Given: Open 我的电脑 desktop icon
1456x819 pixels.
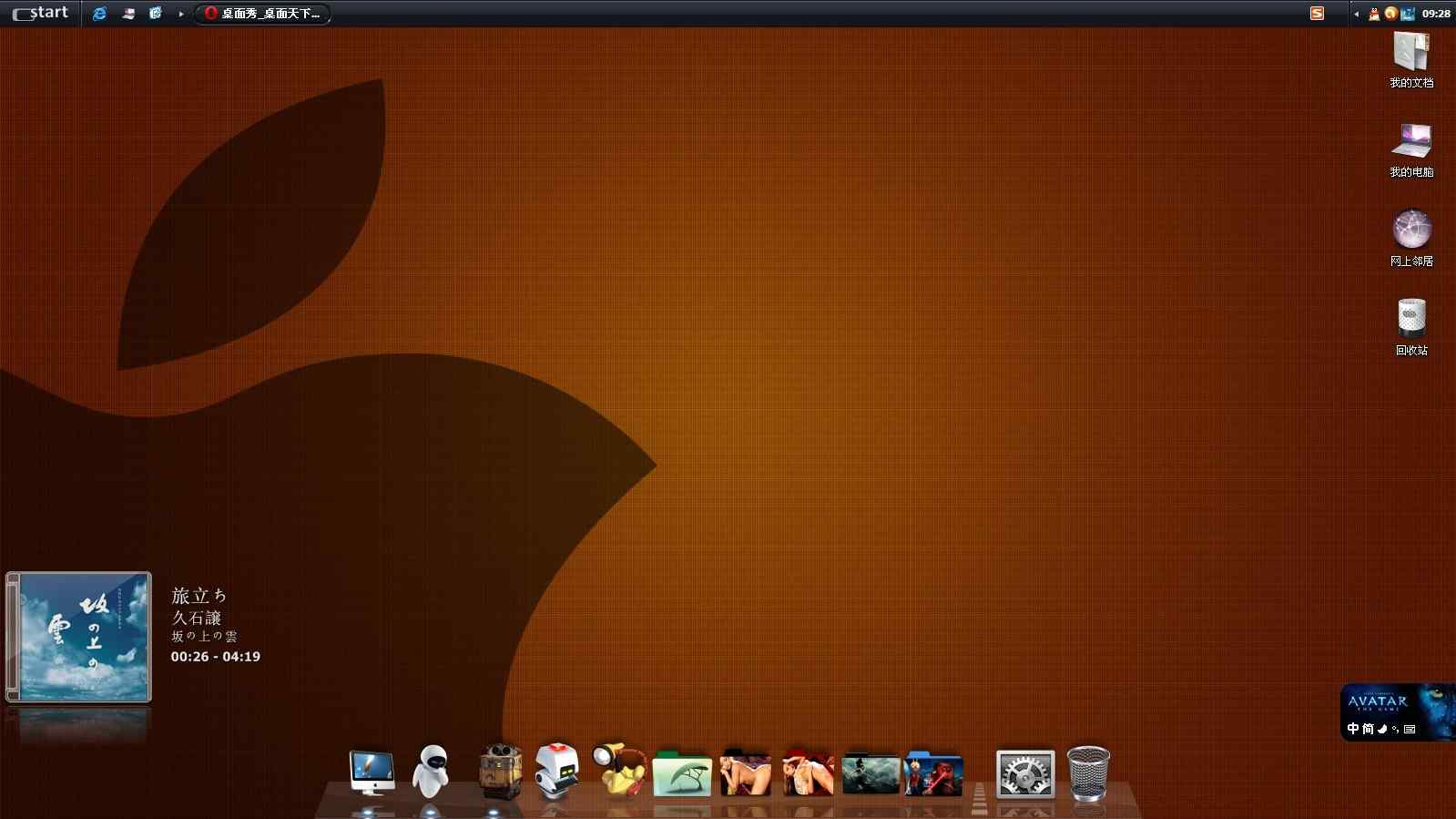Looking at the screenshot, I should coord(1411,149).
